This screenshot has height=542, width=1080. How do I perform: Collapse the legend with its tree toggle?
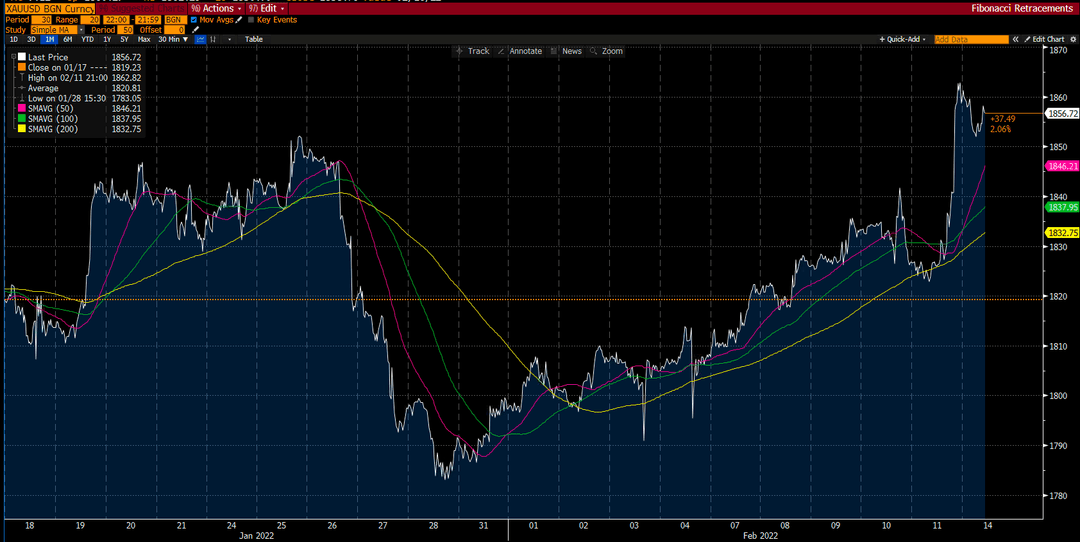tap(14, 57)
